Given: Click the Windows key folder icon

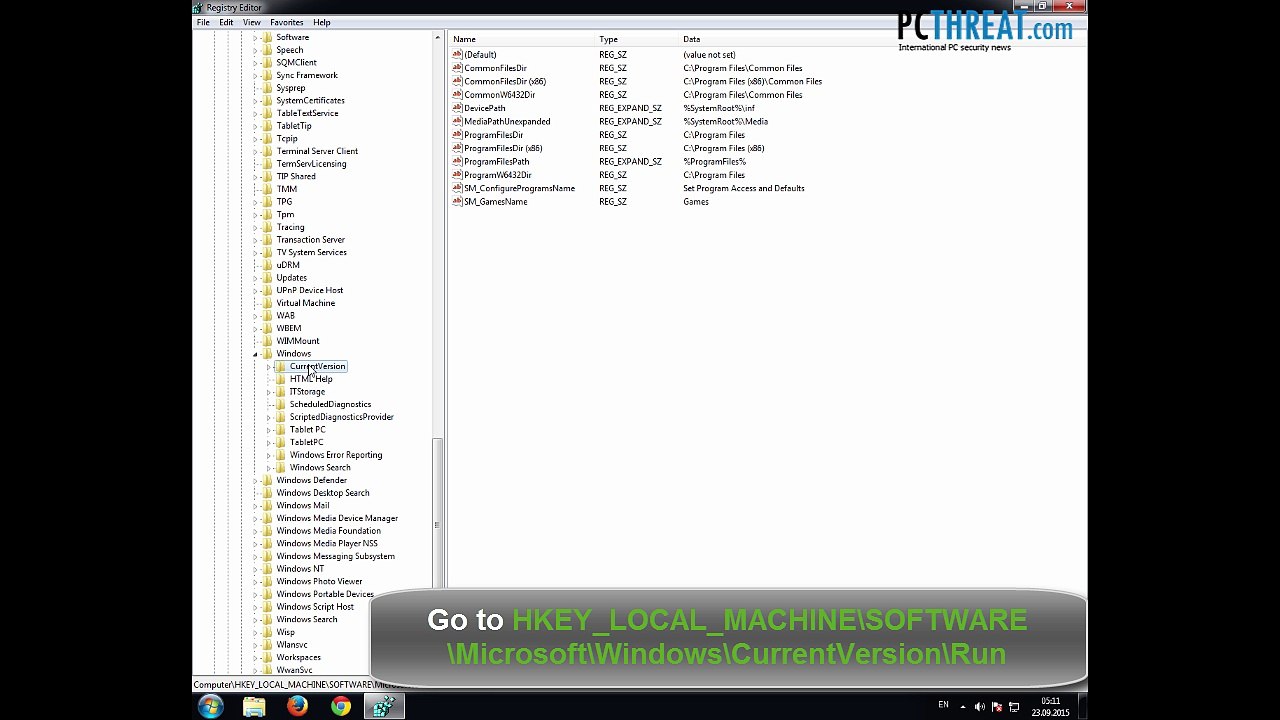Looking at the screenshot, I should 267,353.
